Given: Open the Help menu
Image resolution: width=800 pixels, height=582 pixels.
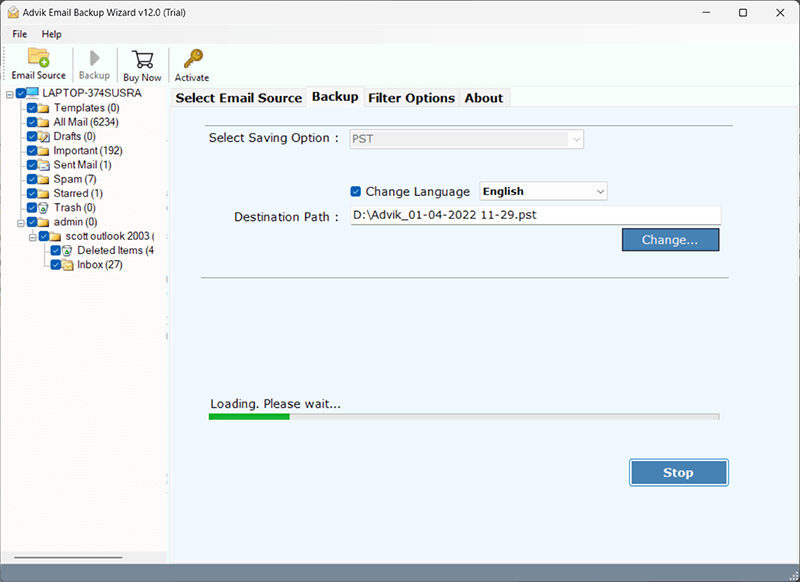Looking at the screenshot, I should coord(52,34).
